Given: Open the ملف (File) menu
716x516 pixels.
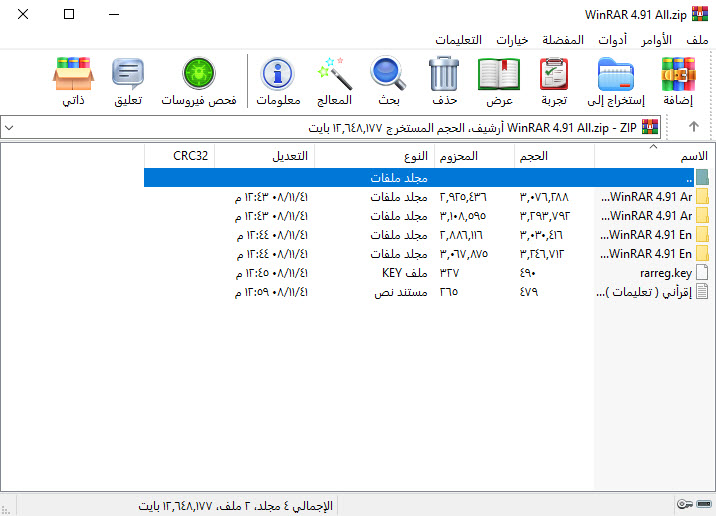Looking at the screenshot, I should click(697, 40).
